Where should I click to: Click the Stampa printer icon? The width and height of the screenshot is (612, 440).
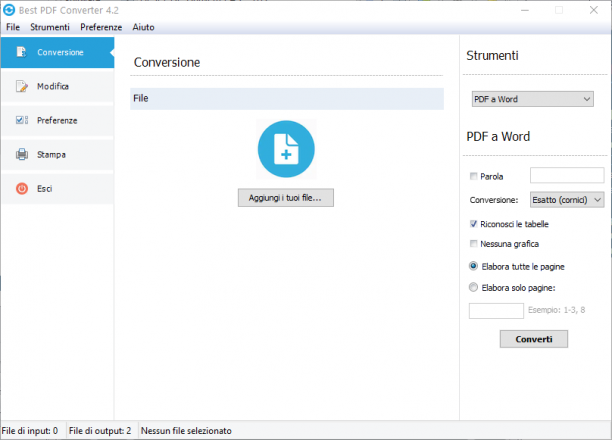22,154
